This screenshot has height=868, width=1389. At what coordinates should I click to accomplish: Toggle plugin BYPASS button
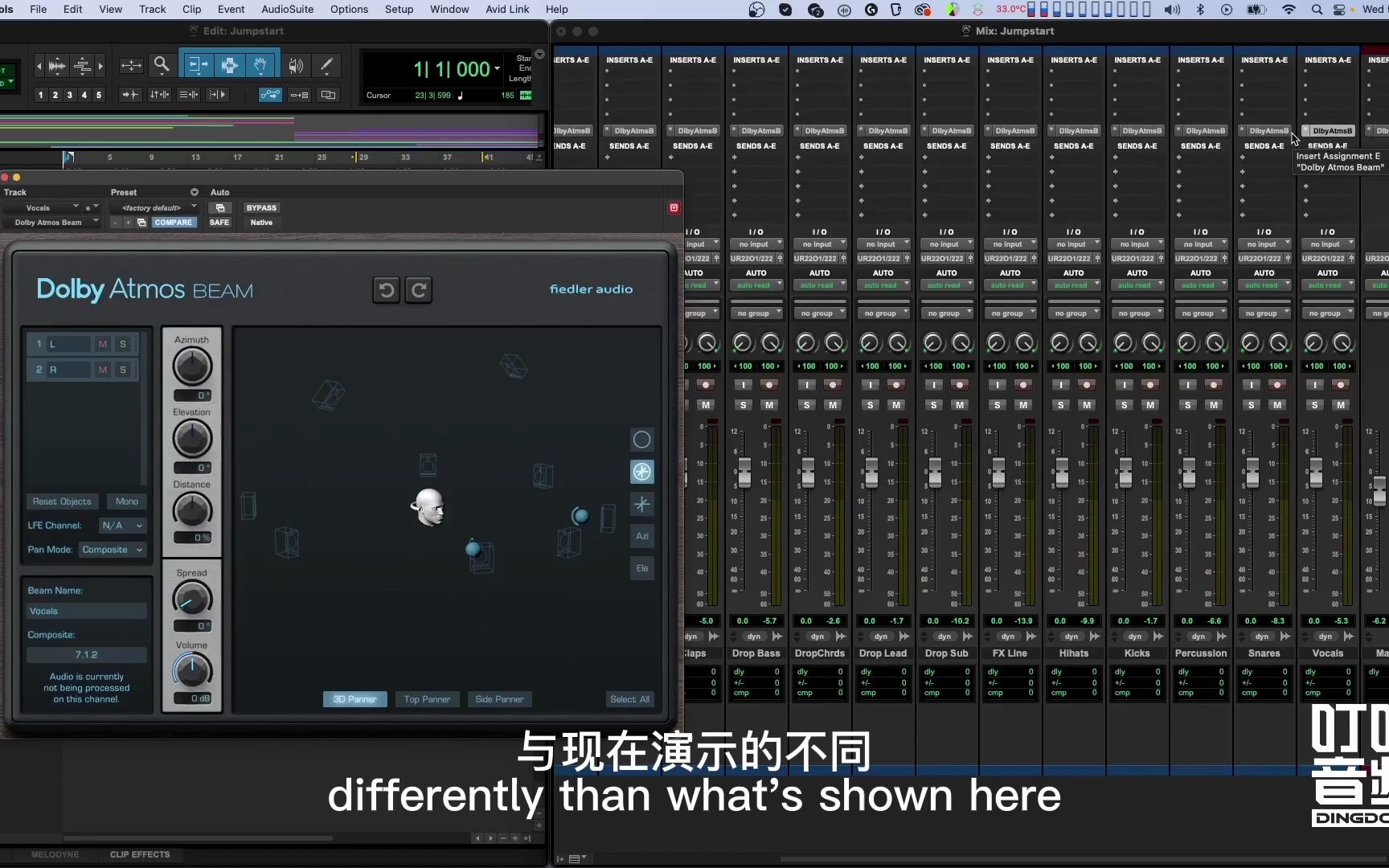261,208
